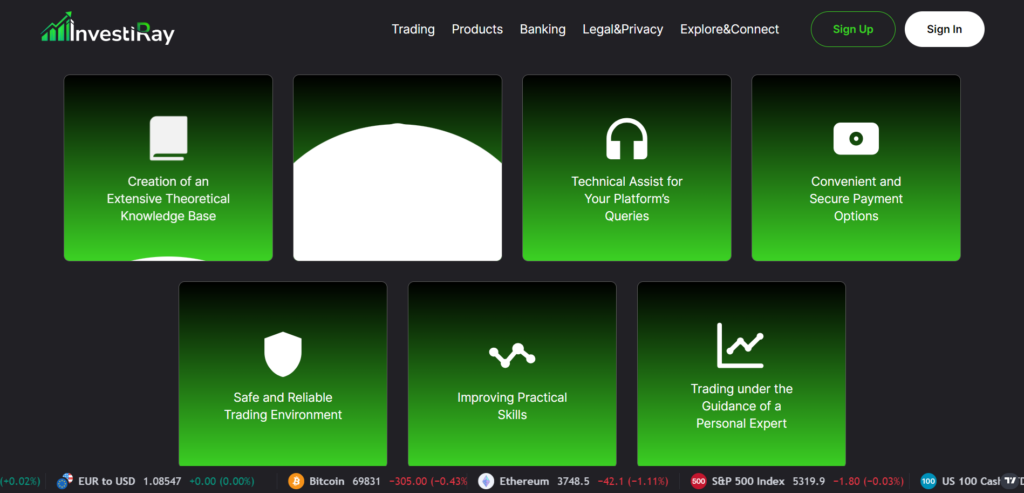Open the Trading menu

(x=413, y=29)
